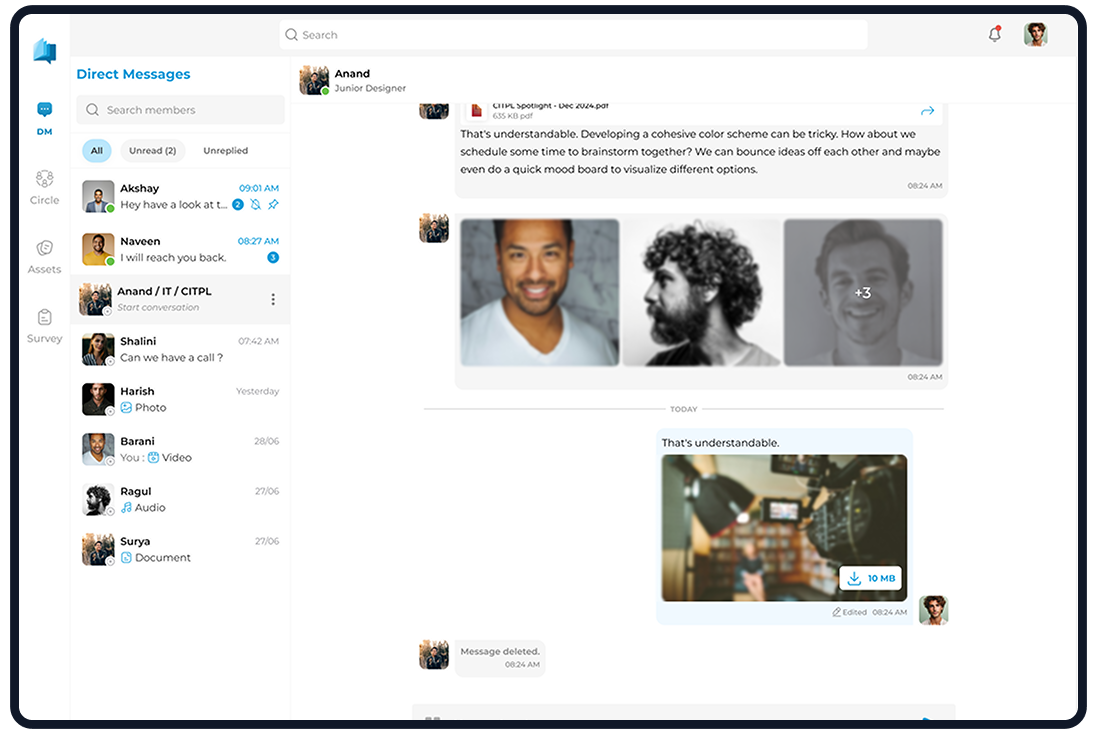
Task: Open the Circle section in sidebar
Action: [44, 187]
